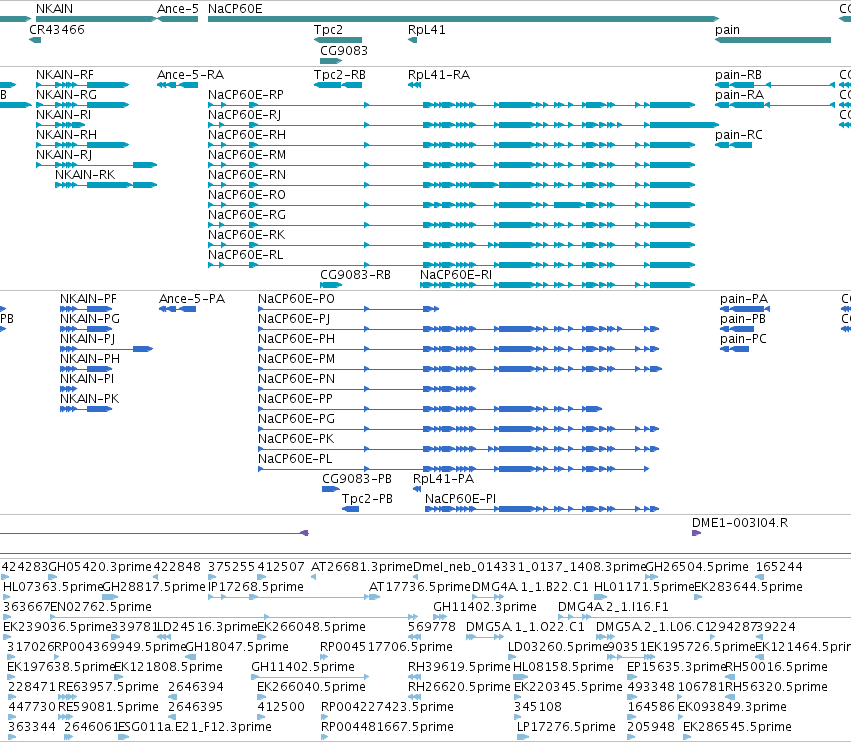Select the Ance-5-RA transcript label
The width and height of the screenshot is (851, 742).
coord(190,74)
